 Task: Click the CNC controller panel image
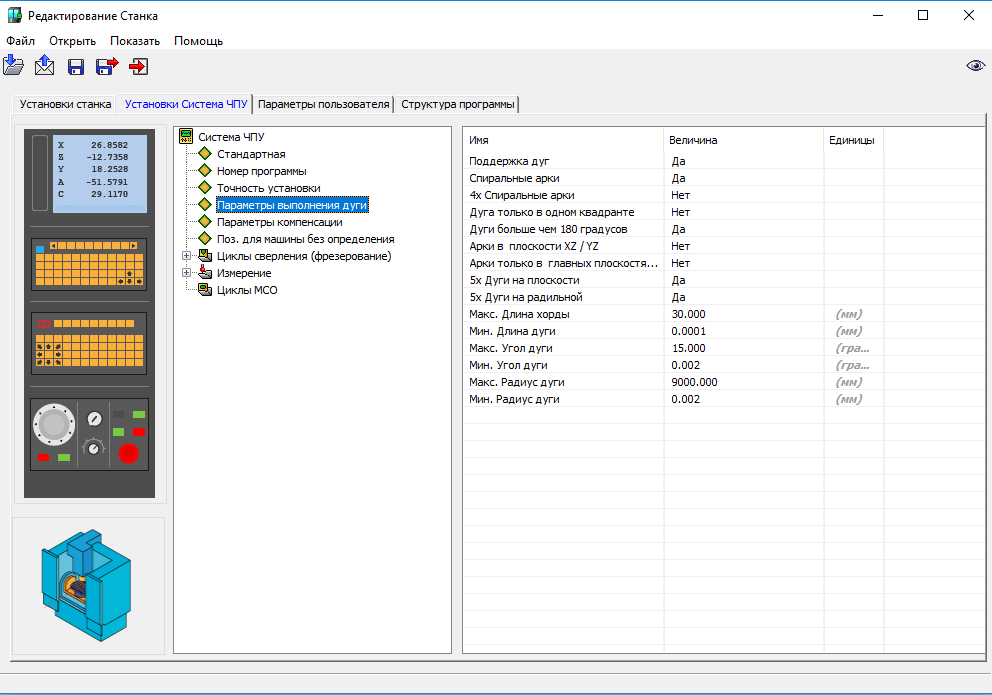coord(89,314)
